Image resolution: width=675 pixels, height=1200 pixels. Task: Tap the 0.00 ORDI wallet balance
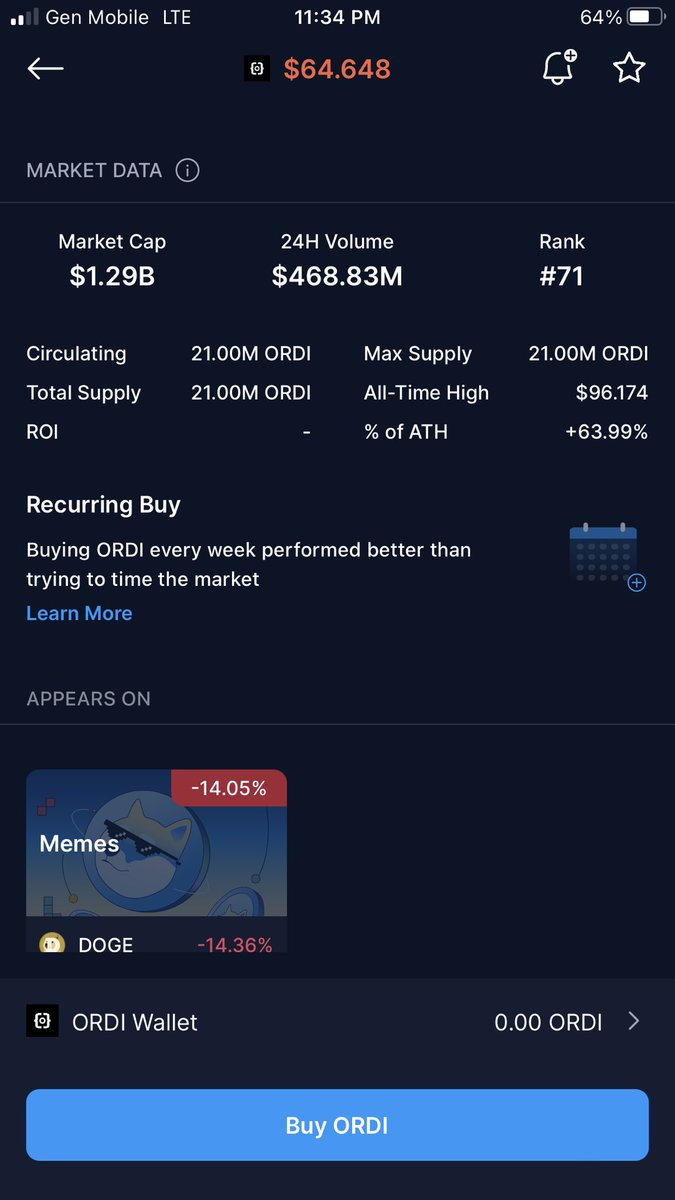[x=548, y=1022]
